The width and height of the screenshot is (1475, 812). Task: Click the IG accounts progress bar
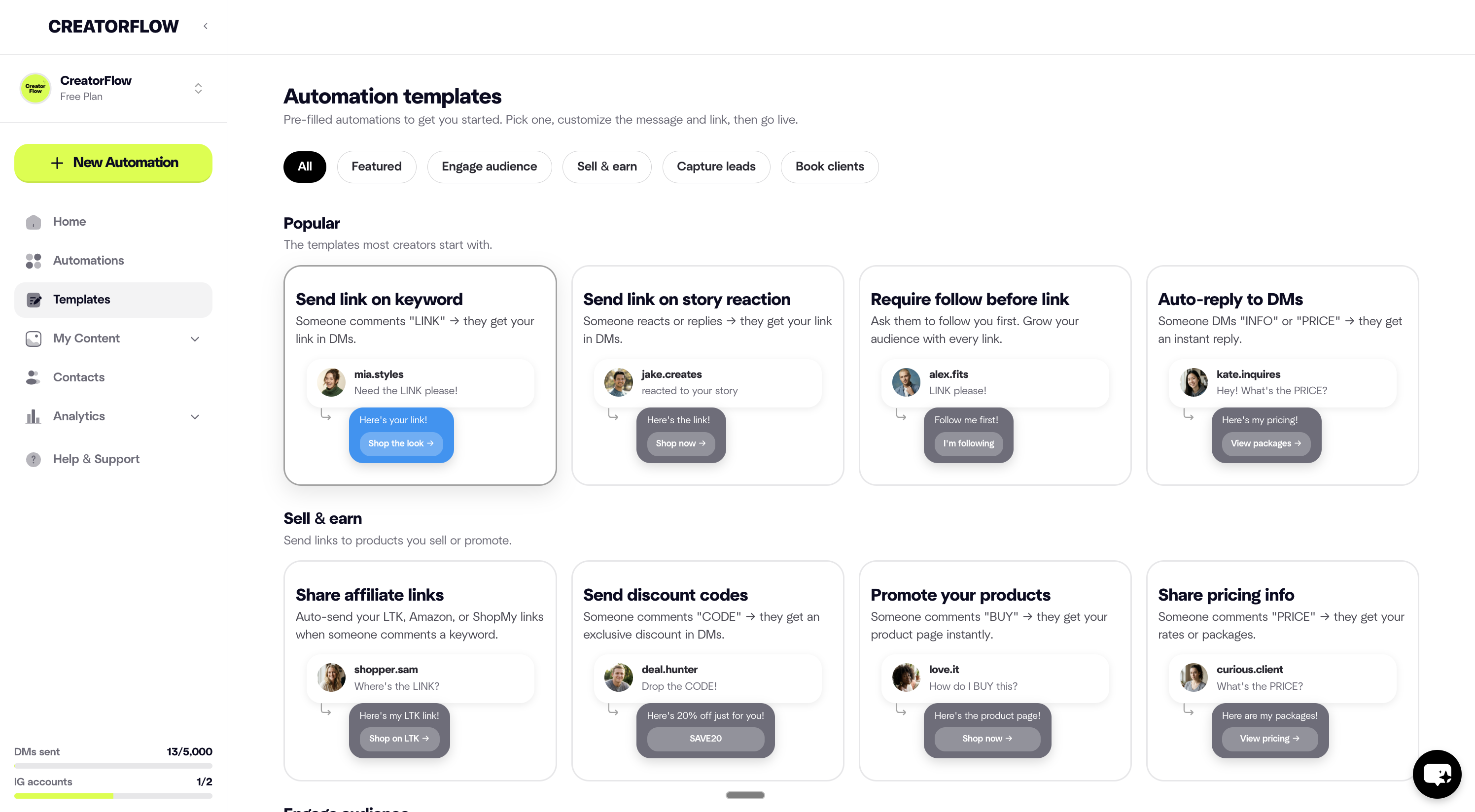pyautogui.click(x=113, y=796)
